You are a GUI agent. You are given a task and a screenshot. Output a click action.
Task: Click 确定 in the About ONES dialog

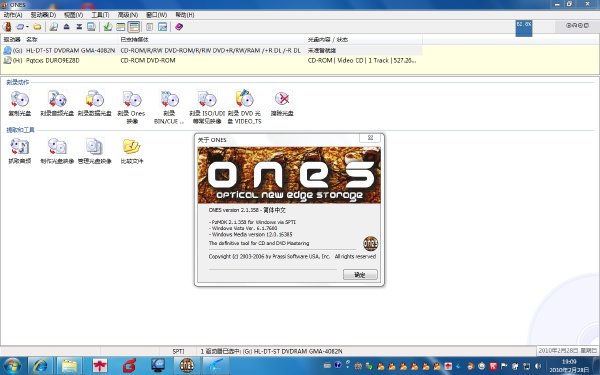click(360, 274)
